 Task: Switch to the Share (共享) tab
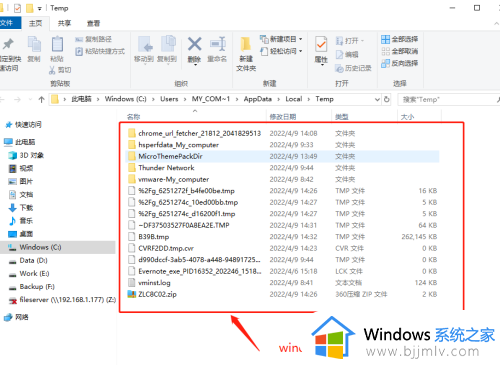point(64,23)
